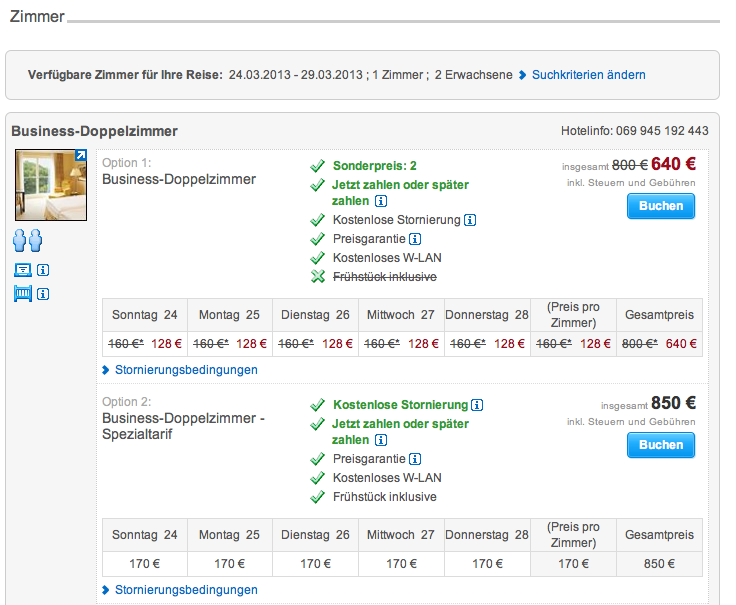Click the crib bed icon
Viewport: 736px width, 605px height.
pyautogui.click(x=23, y=294)
